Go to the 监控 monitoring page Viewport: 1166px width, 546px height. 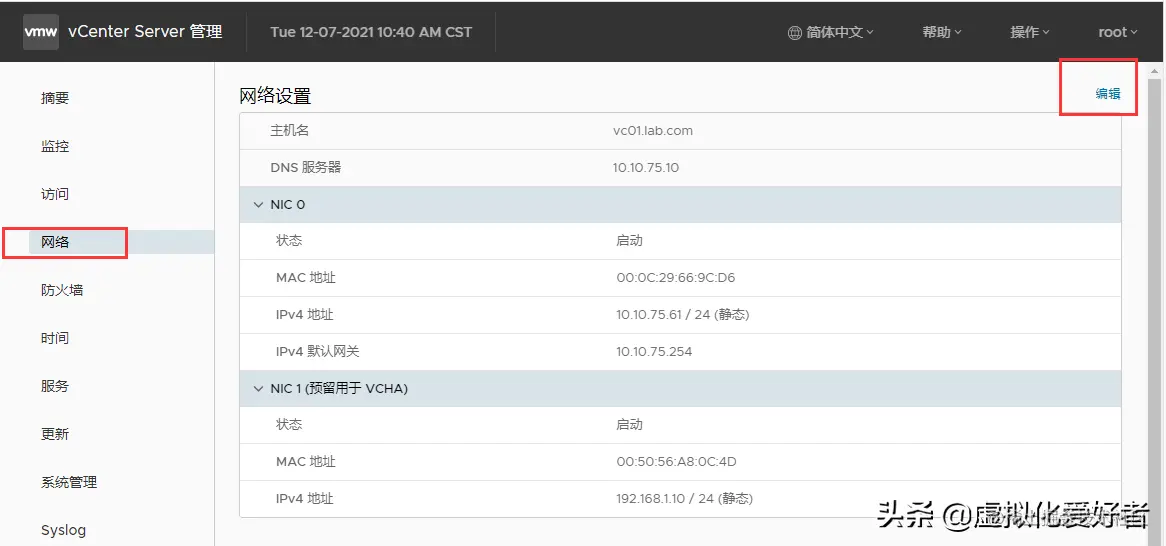pos(55,147)
